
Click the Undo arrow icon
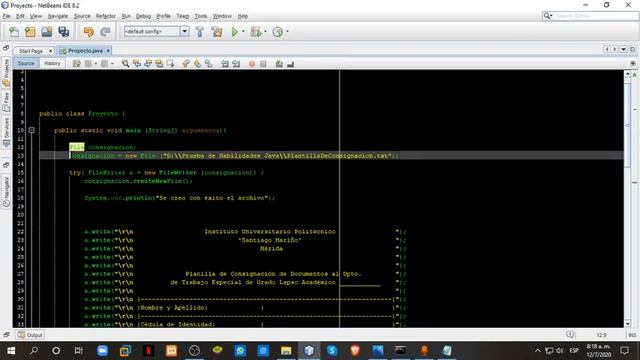(x=88, y=32)
